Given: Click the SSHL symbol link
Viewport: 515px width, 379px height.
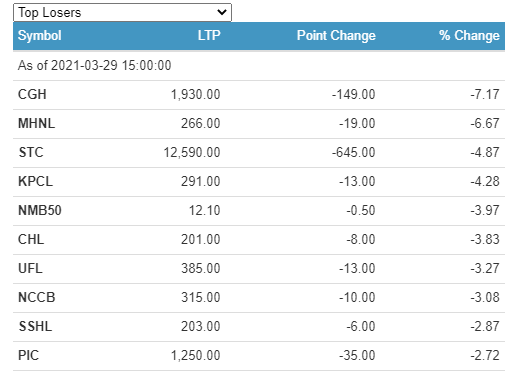Looking at the screenshot, I should tap(35, 326).
